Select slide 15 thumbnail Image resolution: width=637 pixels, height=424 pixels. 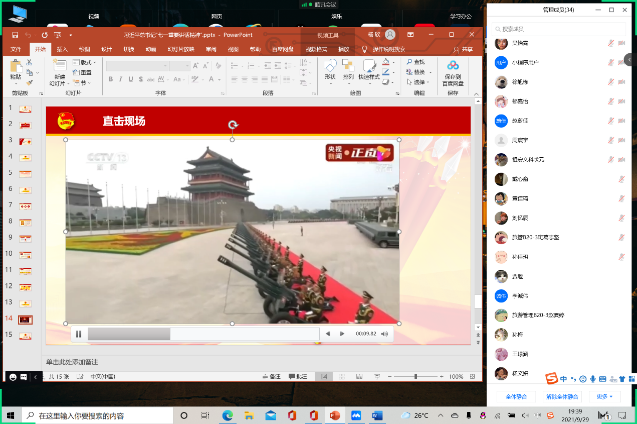25,336
